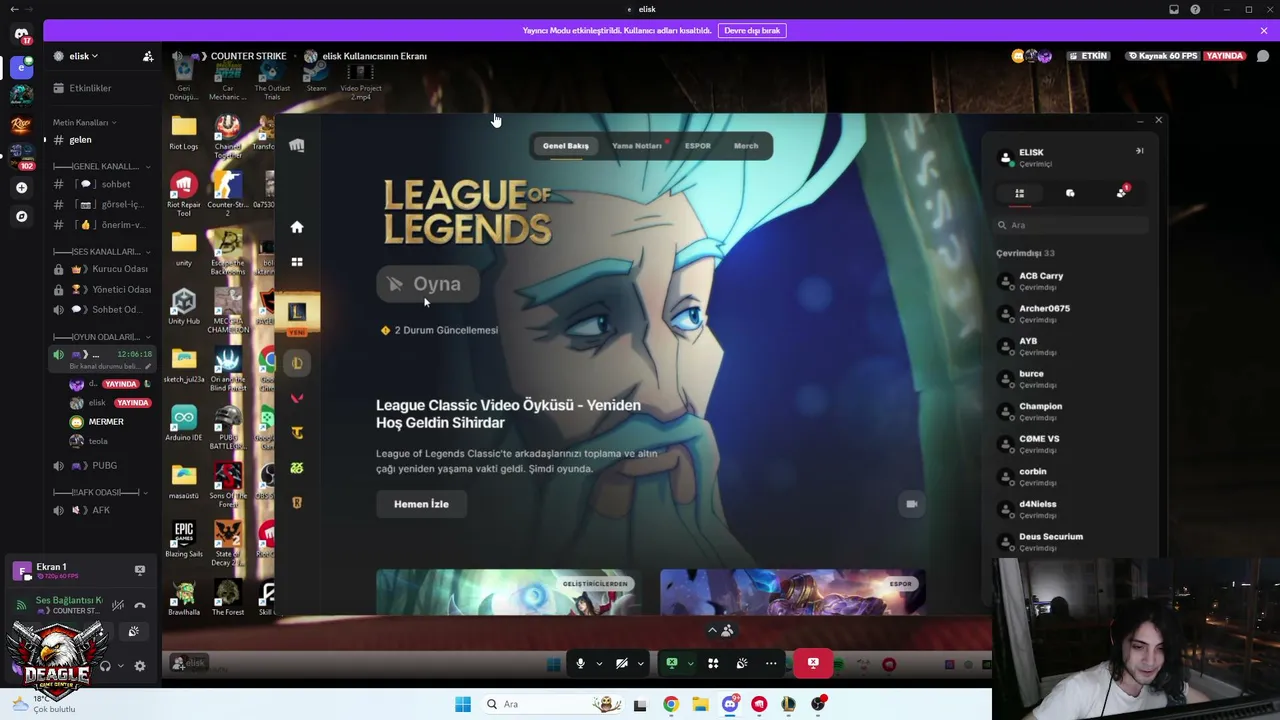1280x720 pixels.
Task: Toggle screen share green button in call controls
Action: tap(672, 663)
